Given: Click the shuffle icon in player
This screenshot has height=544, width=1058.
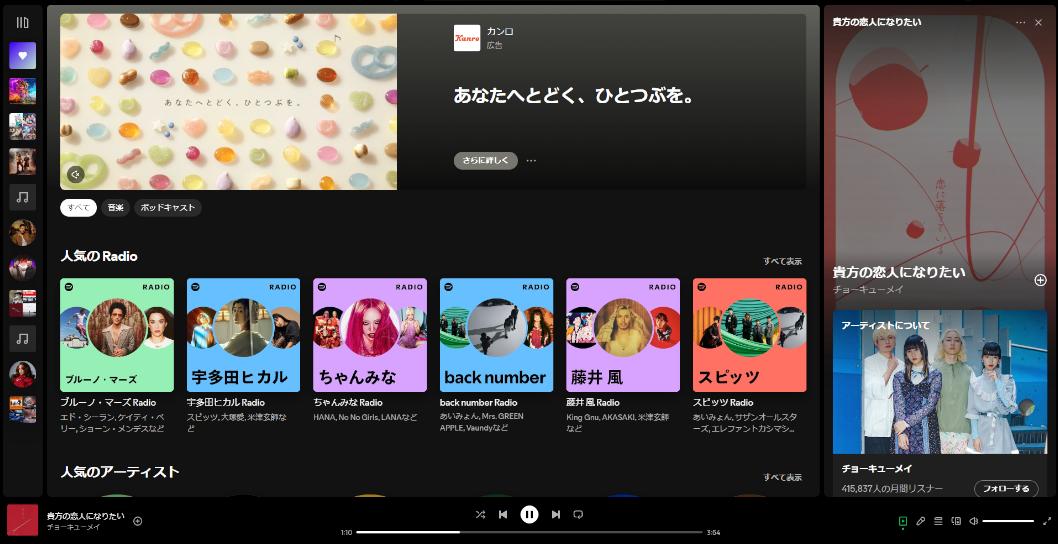Looking at the screenshot, I should click(x=480, y=514).
